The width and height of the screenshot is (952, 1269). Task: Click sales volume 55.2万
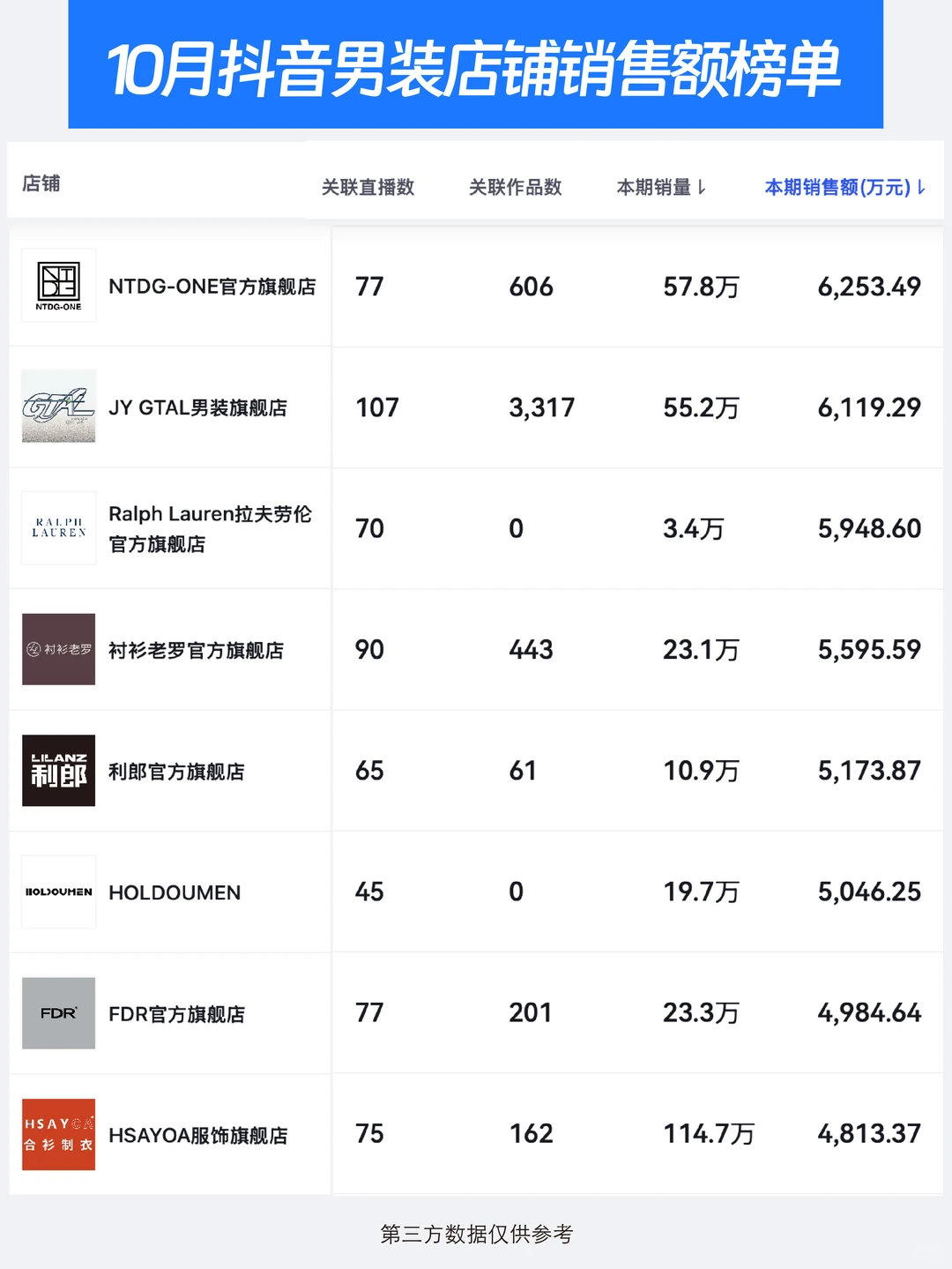pos(701,407)
